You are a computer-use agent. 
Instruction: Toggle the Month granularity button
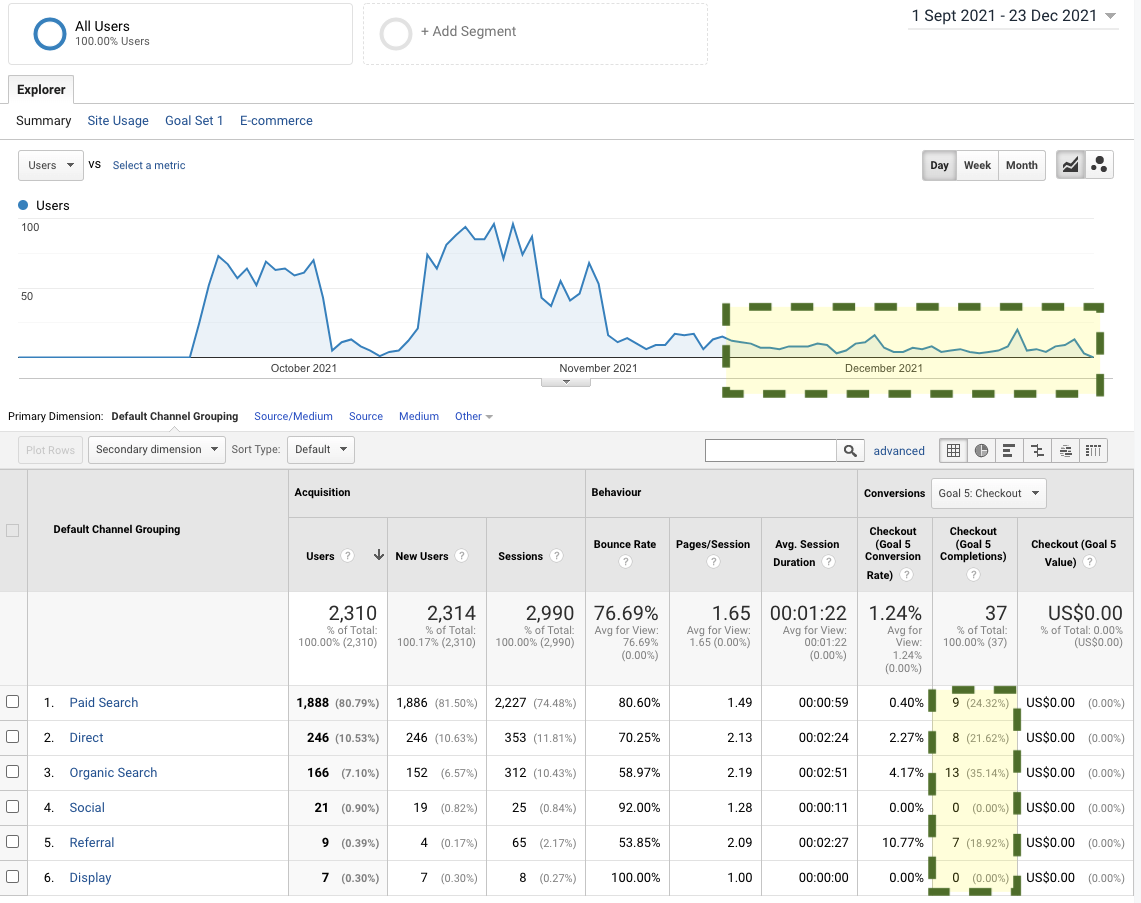[1022, 165]
